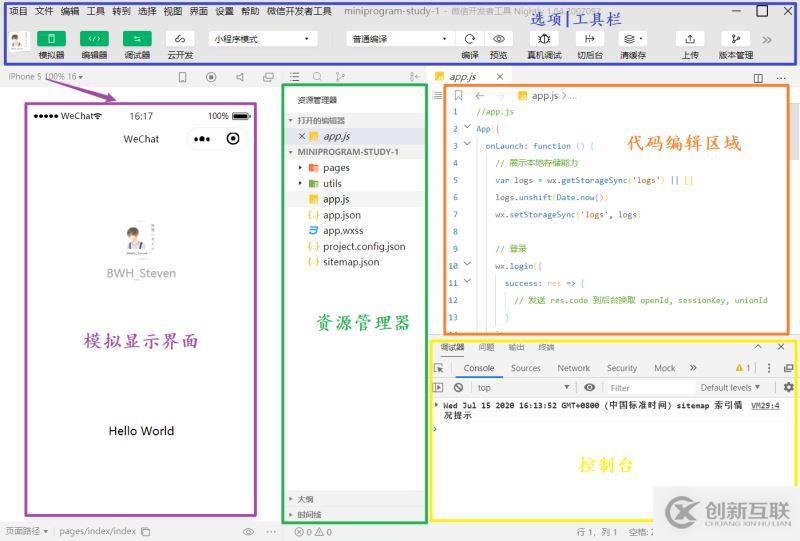Click the 上传 (upload) icon

(x=690, y=38)
